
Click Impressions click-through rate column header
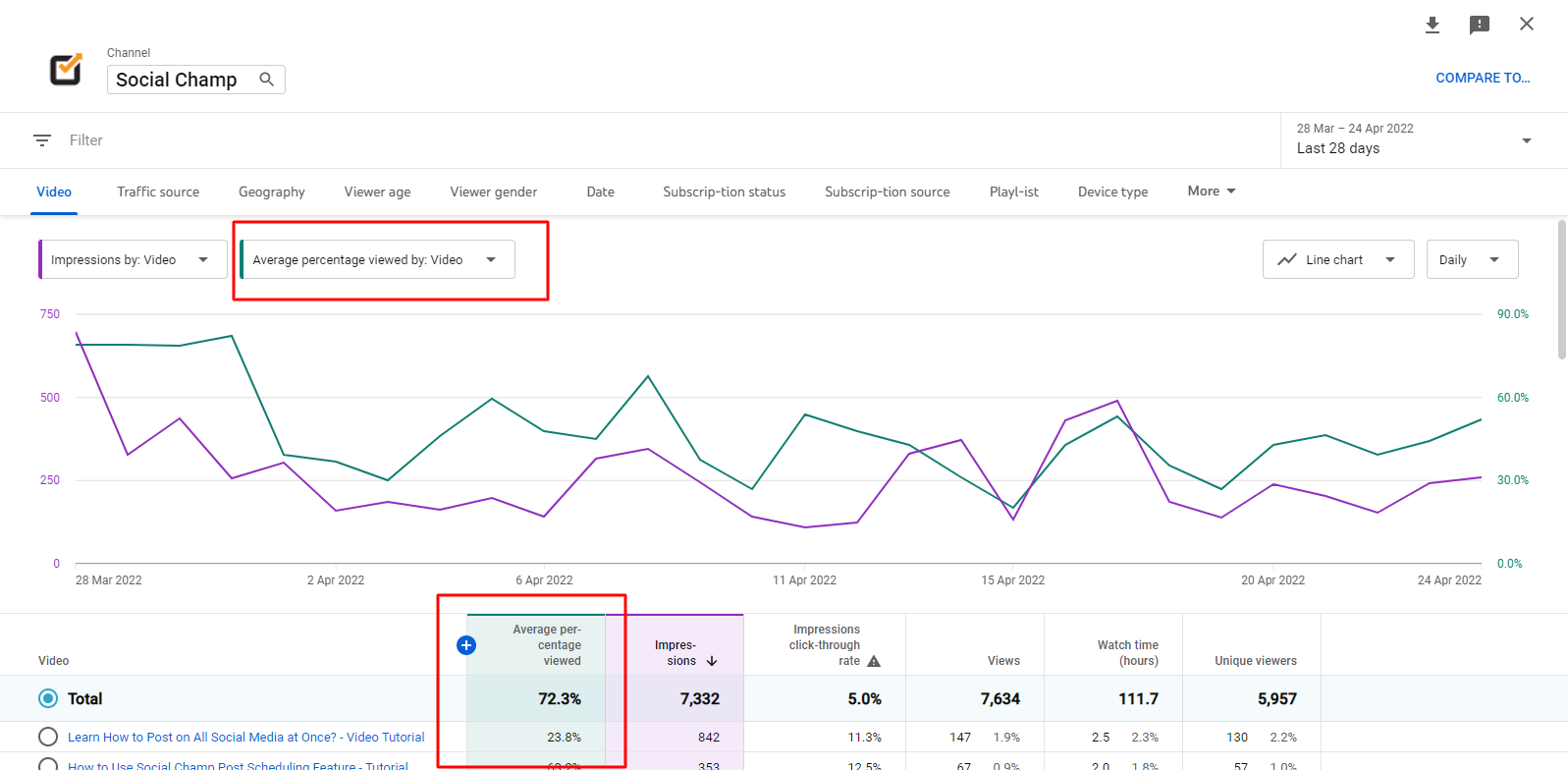(x=827, y=645)
